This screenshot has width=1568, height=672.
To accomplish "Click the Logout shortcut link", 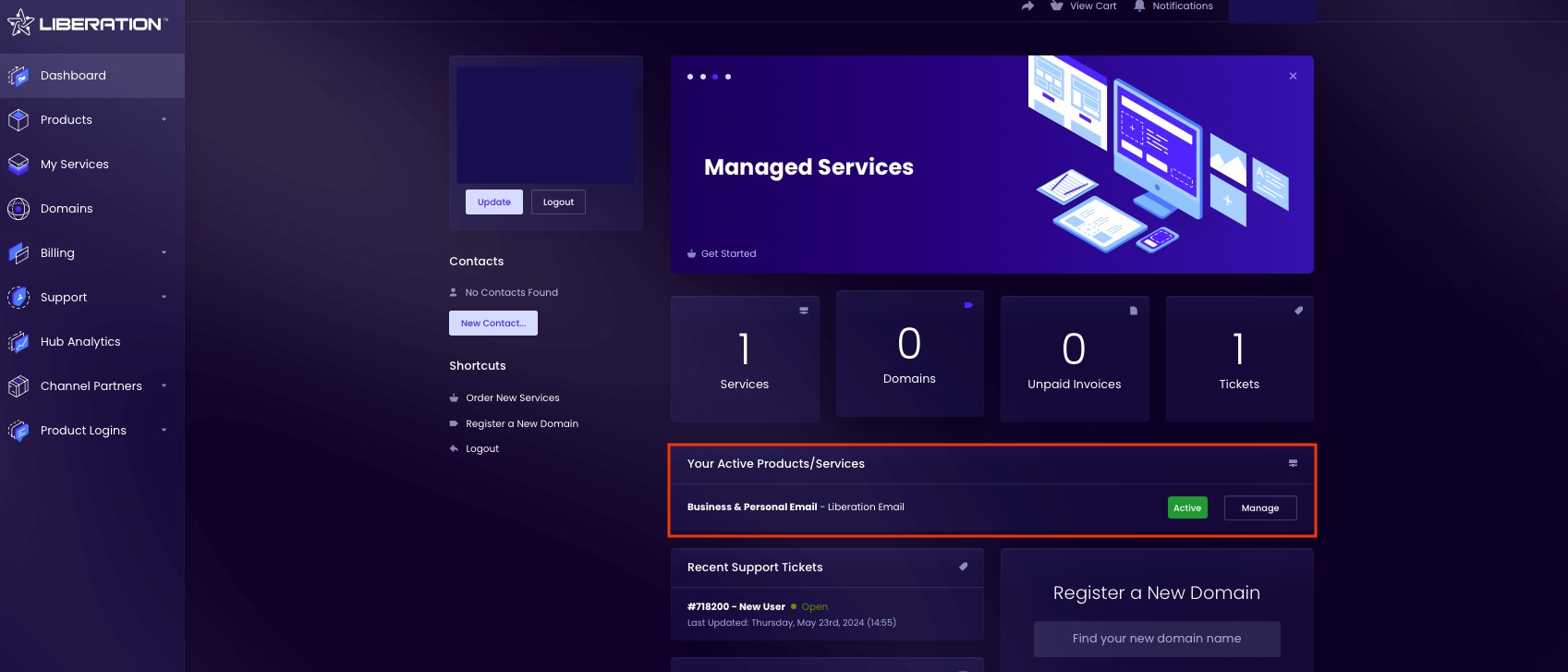I will [482, 448].
